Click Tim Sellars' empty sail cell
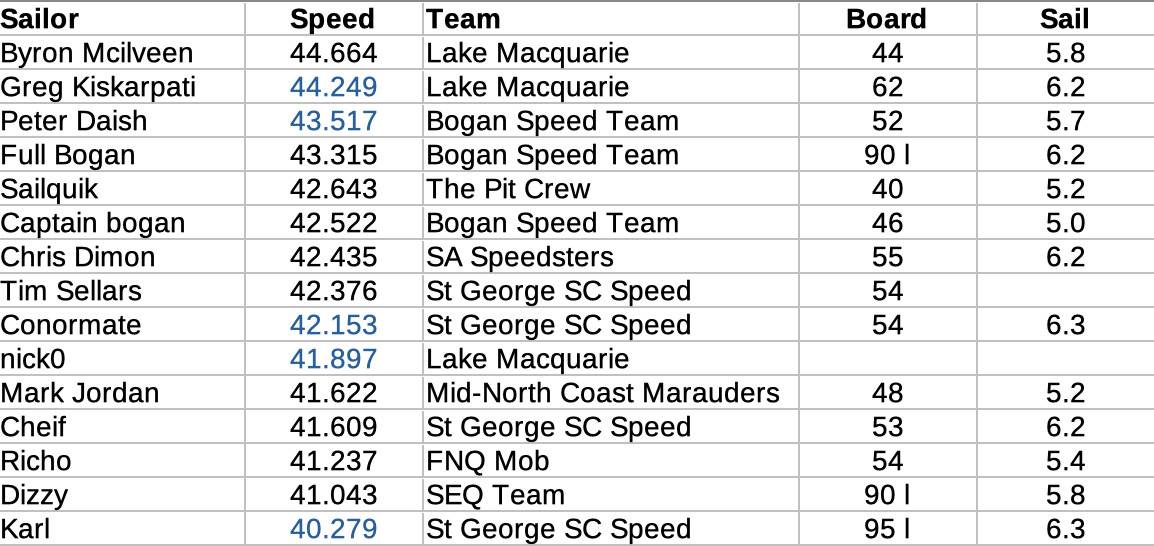Image resolution: width=1154 pixels, height=546 pixels. [1065, 291]
